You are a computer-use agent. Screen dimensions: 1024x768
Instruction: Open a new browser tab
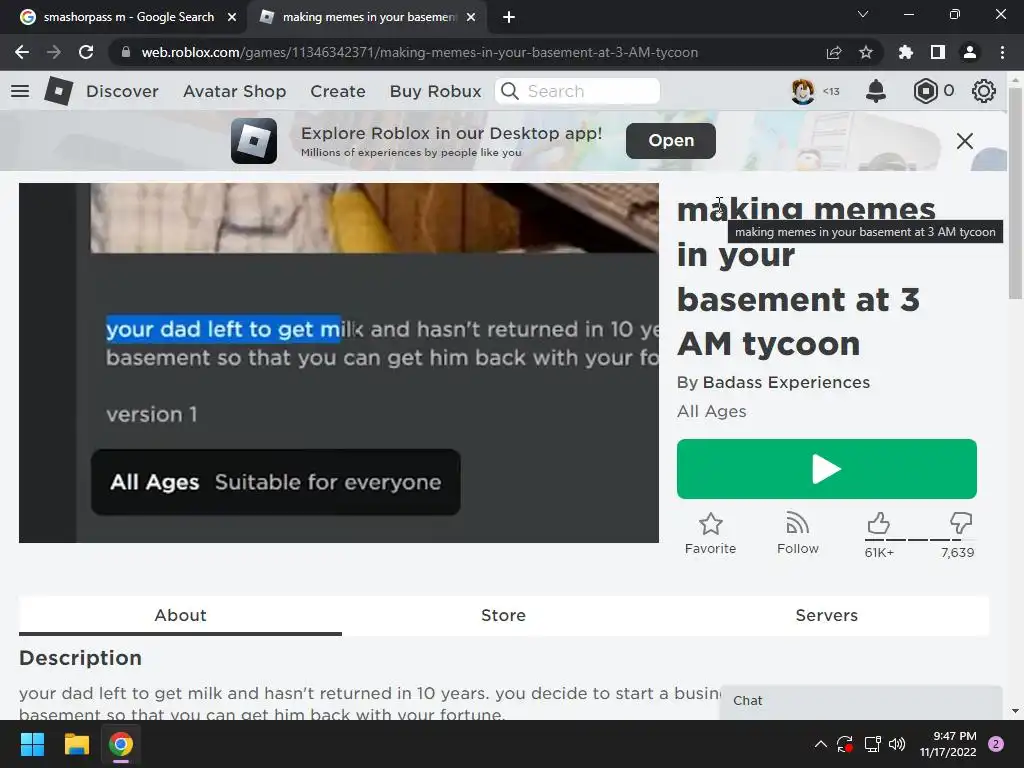pos(509,17)
